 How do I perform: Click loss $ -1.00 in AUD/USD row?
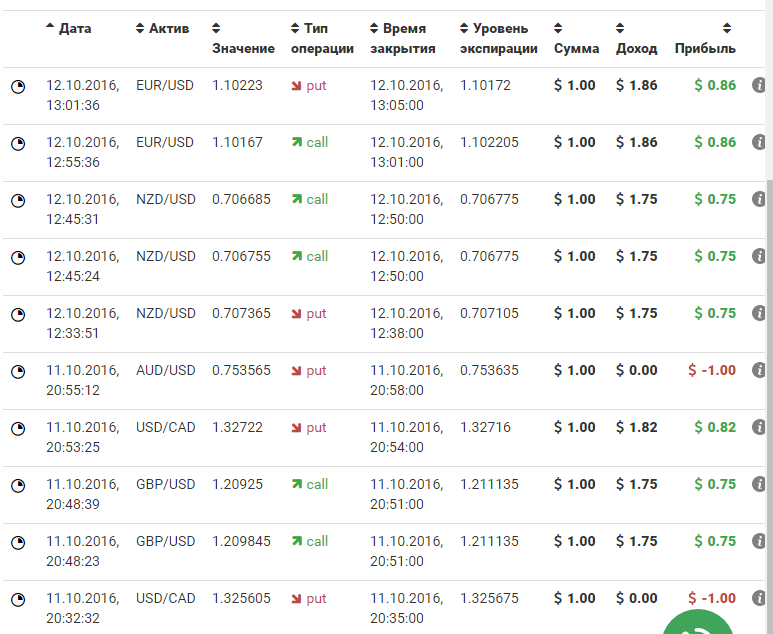tap(712, 370)
